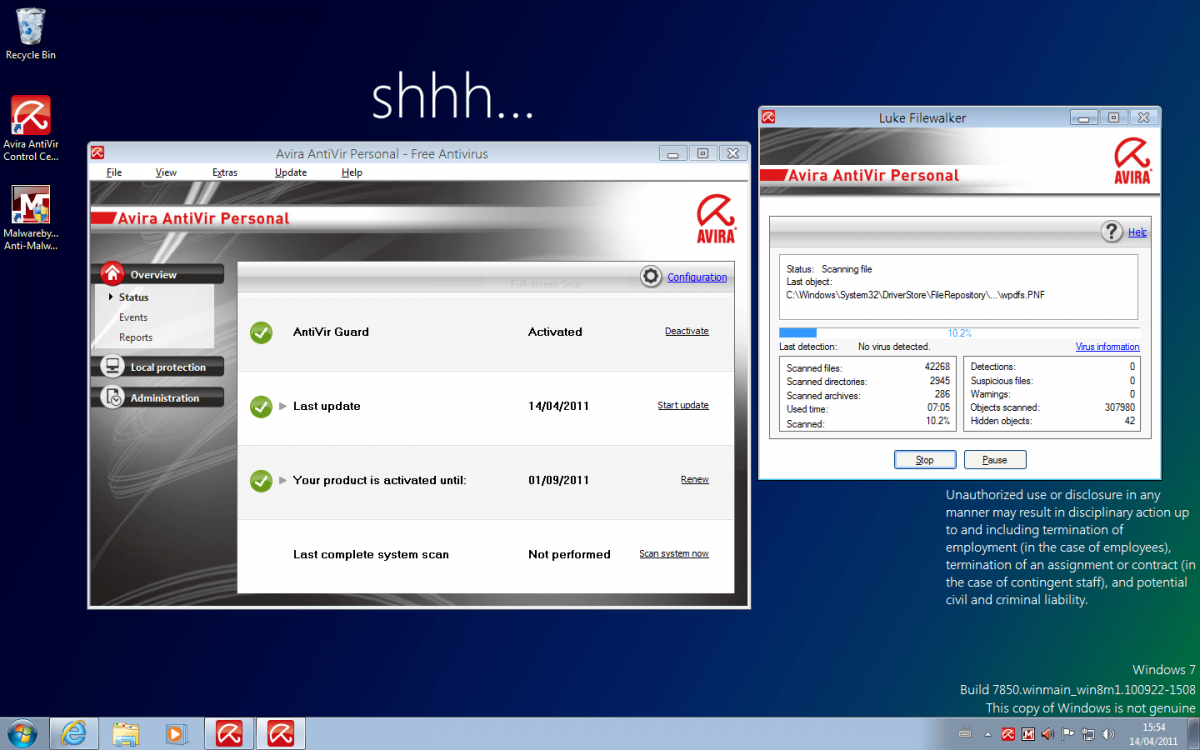Screen dimensions: 1200x750
Task: Click the Avira umbrella logo in main window
Action: click(x=716, y=218)
